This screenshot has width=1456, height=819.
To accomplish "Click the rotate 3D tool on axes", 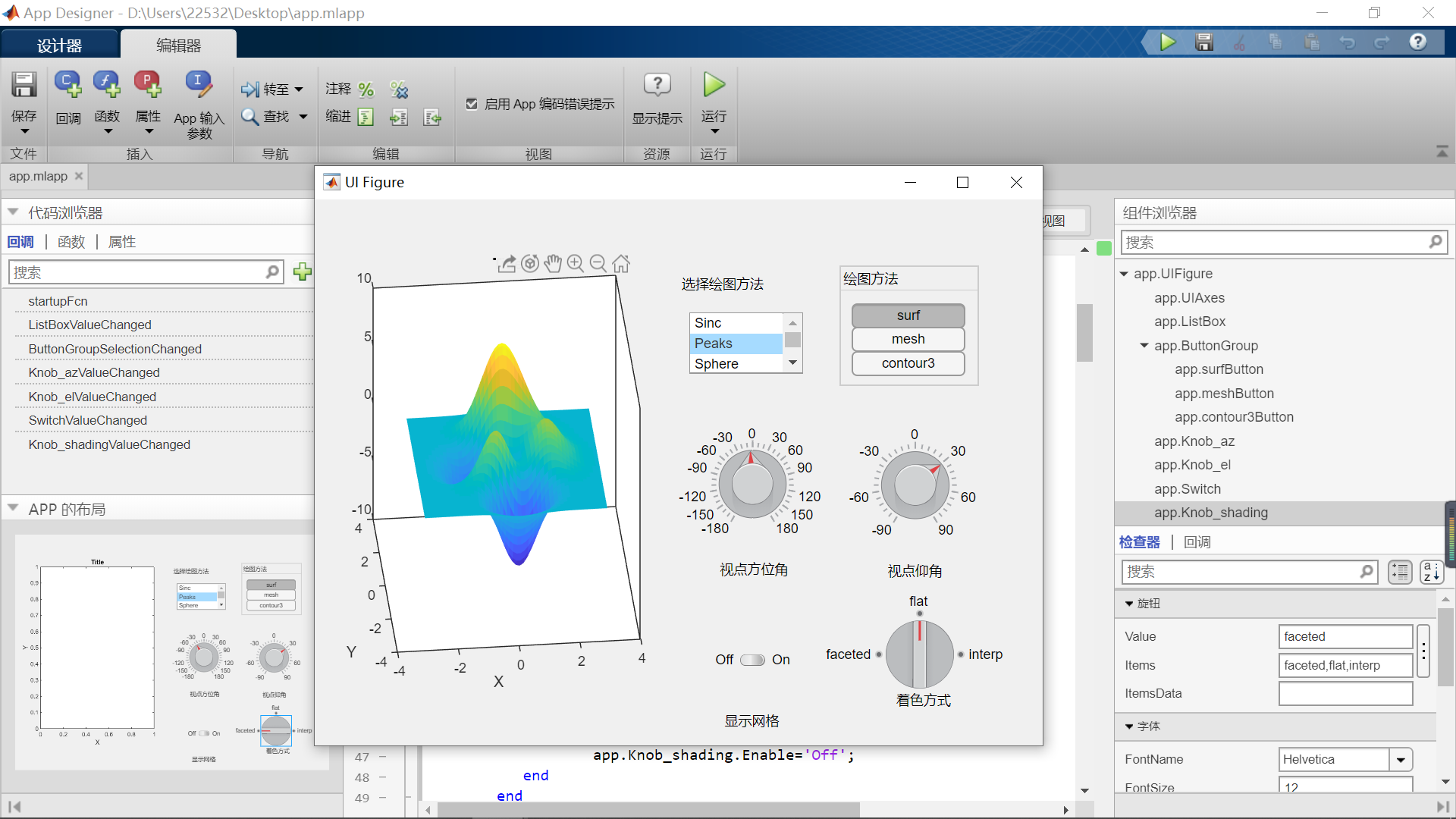I will pyautogui.click(x=530, y=264).
